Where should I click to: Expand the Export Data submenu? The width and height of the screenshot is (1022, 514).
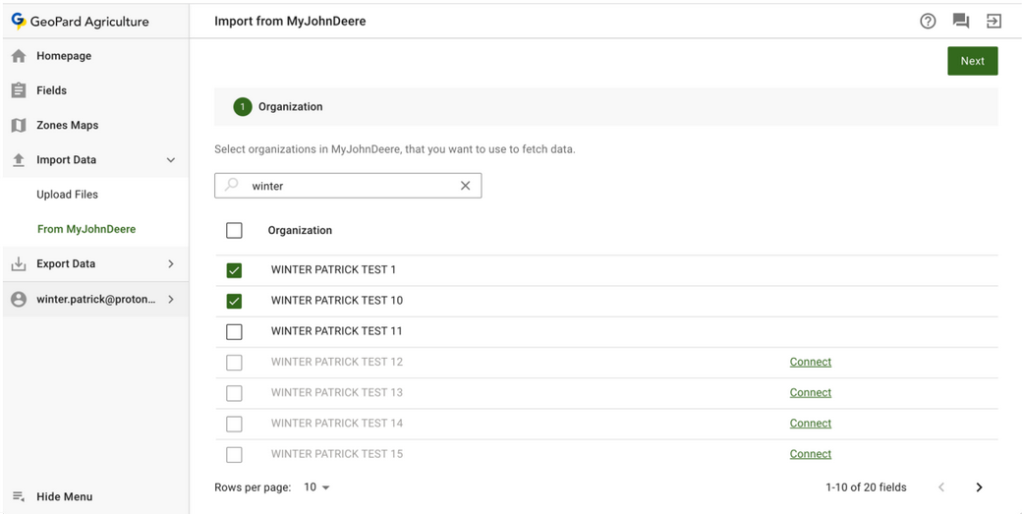[170, 264]
